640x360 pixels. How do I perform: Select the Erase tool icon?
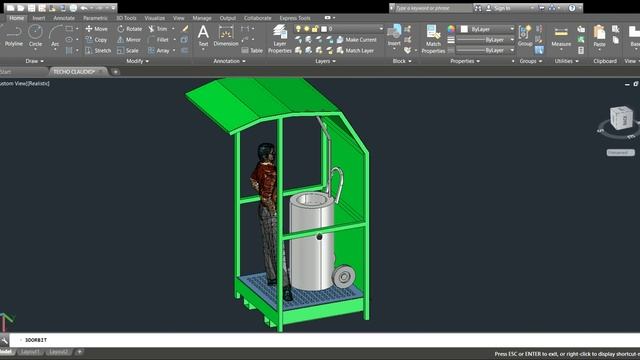pyautogui.click(x=185, y=29)
